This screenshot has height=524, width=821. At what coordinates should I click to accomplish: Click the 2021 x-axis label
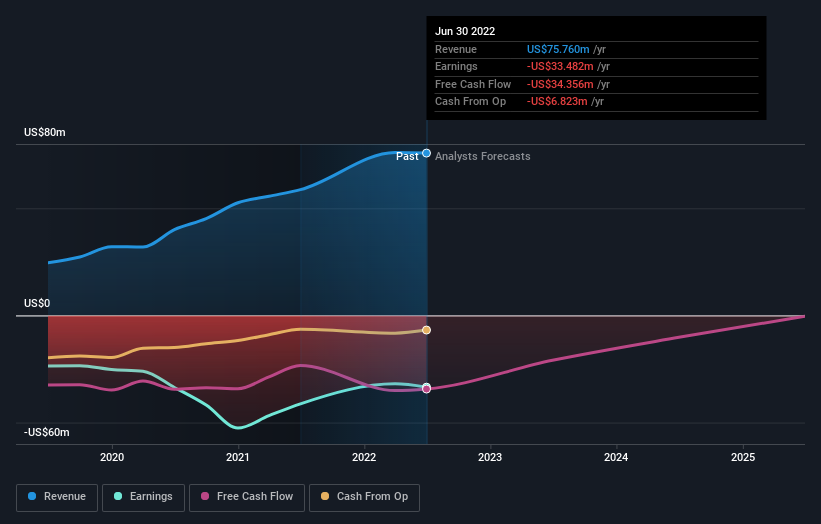238,458
